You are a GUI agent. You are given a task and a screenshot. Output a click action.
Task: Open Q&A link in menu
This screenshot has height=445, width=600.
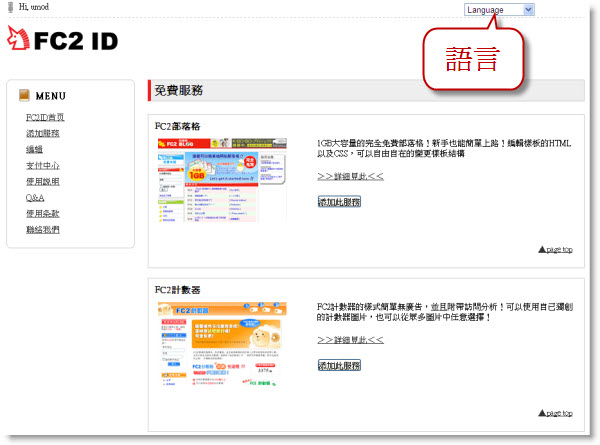[x=35, y=197]
